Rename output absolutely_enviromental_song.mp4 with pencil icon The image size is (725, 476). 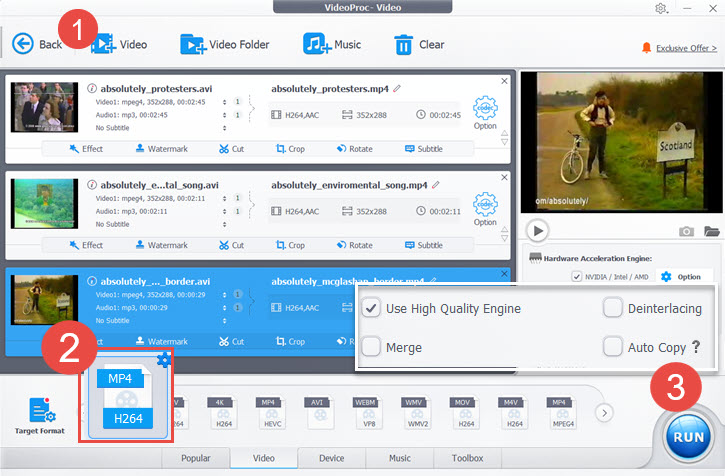(x=435, y=185)
